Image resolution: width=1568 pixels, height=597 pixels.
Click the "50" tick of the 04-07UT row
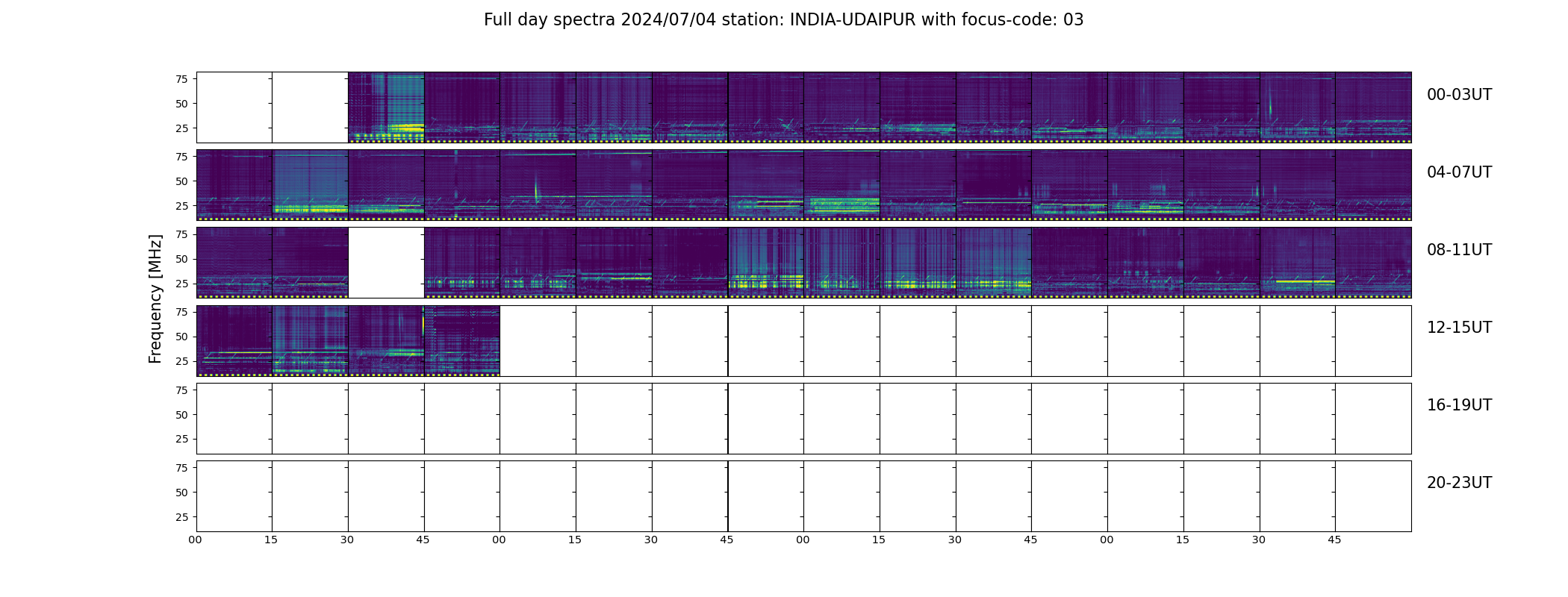point(181,181)
